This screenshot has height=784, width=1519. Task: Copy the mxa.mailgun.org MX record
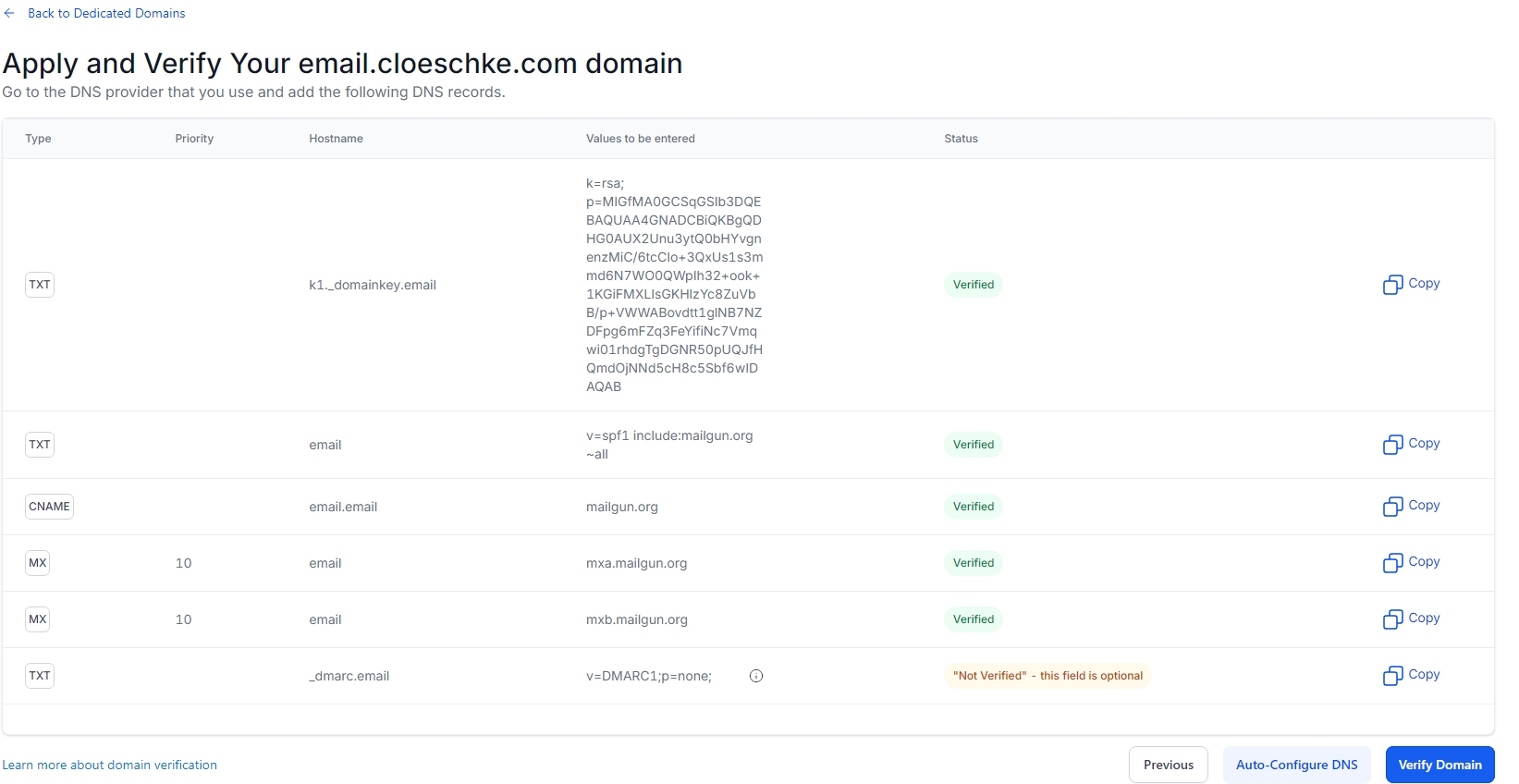click(x=1411, y=562)
